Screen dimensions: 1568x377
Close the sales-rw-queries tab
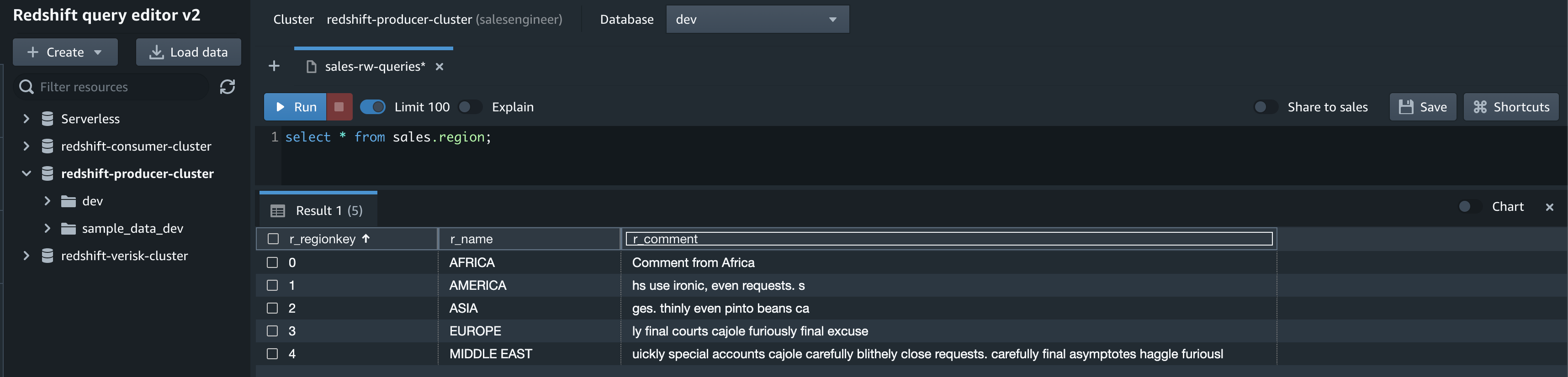440,67
